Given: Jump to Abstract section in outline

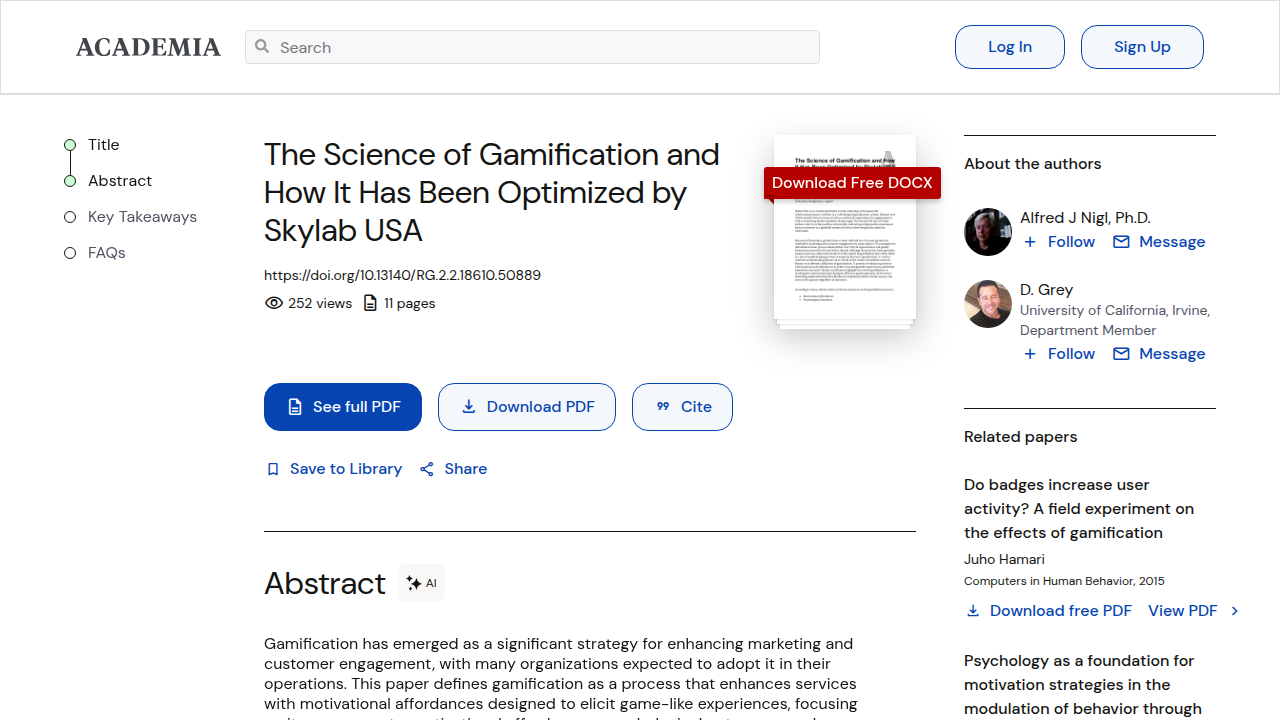Looking at the screenshot, I should [x=120, y=181].
